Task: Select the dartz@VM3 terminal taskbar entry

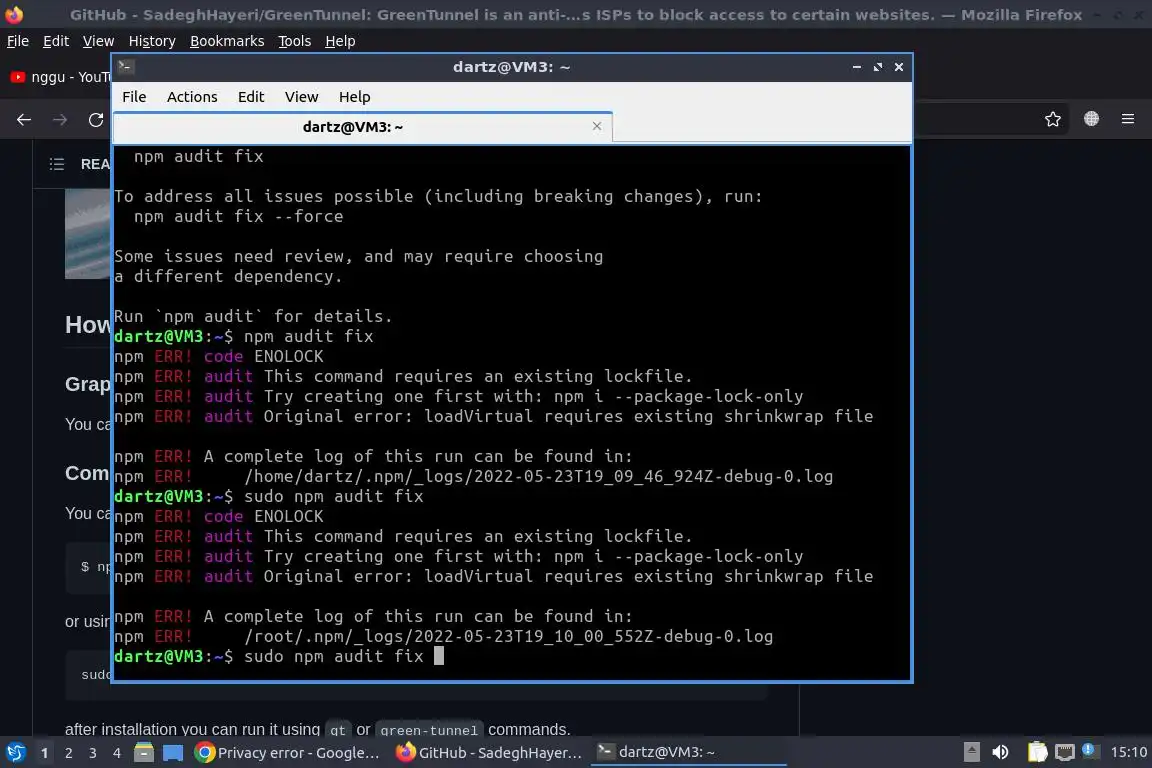Action: click(x=688, y=752)
